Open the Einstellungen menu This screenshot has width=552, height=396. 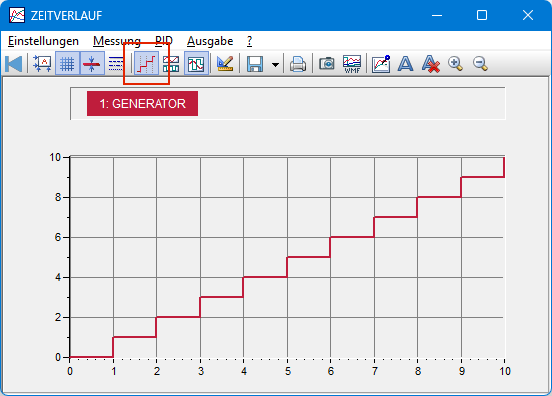click(x=43, y=41)
